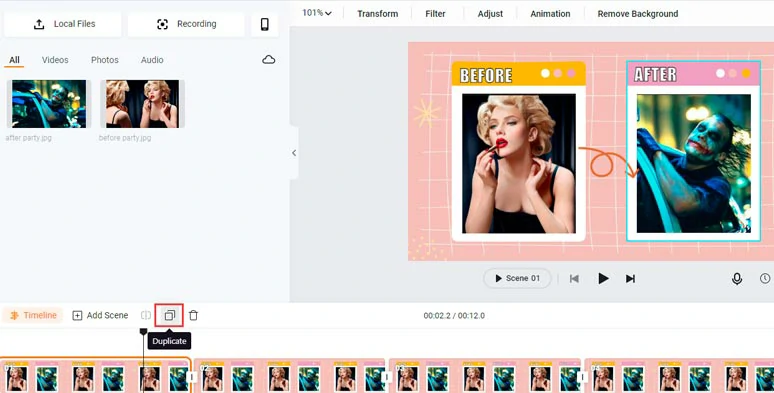Skip to next scene

point(630,279)
